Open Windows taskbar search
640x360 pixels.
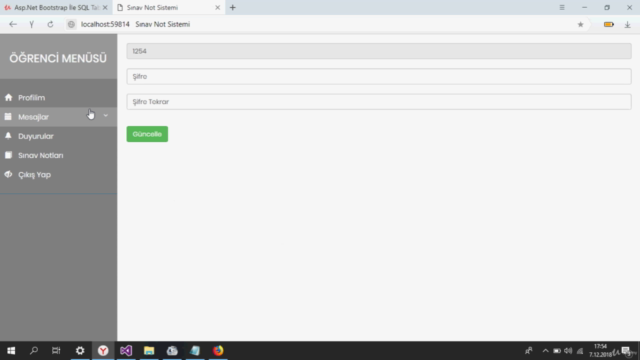click(34, 351)
